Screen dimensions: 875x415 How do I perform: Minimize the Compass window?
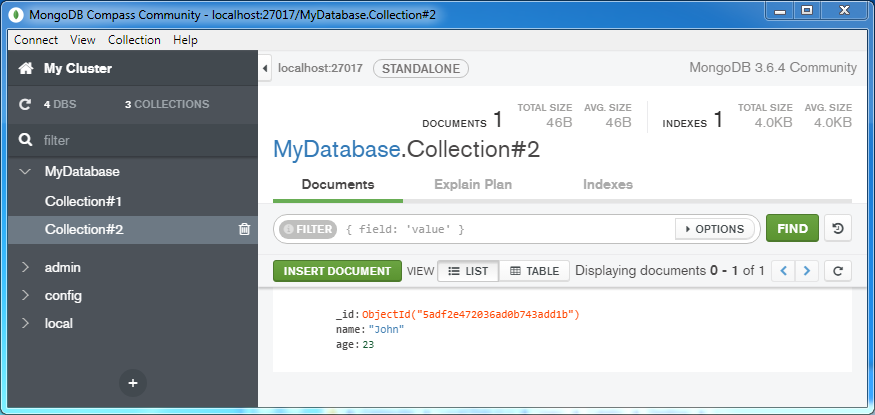[782, 11]
